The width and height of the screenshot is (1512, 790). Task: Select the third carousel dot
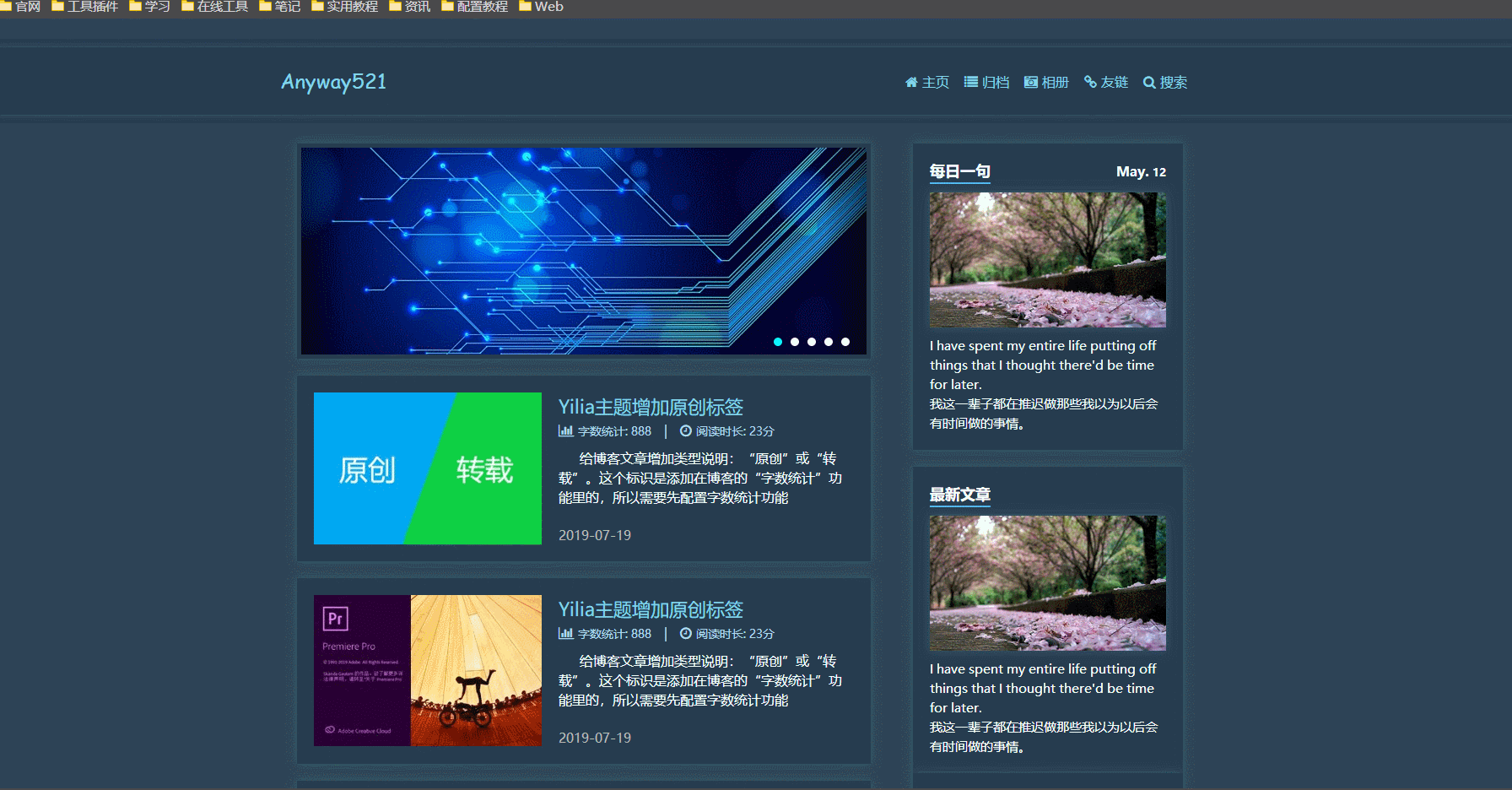[812, 342]
